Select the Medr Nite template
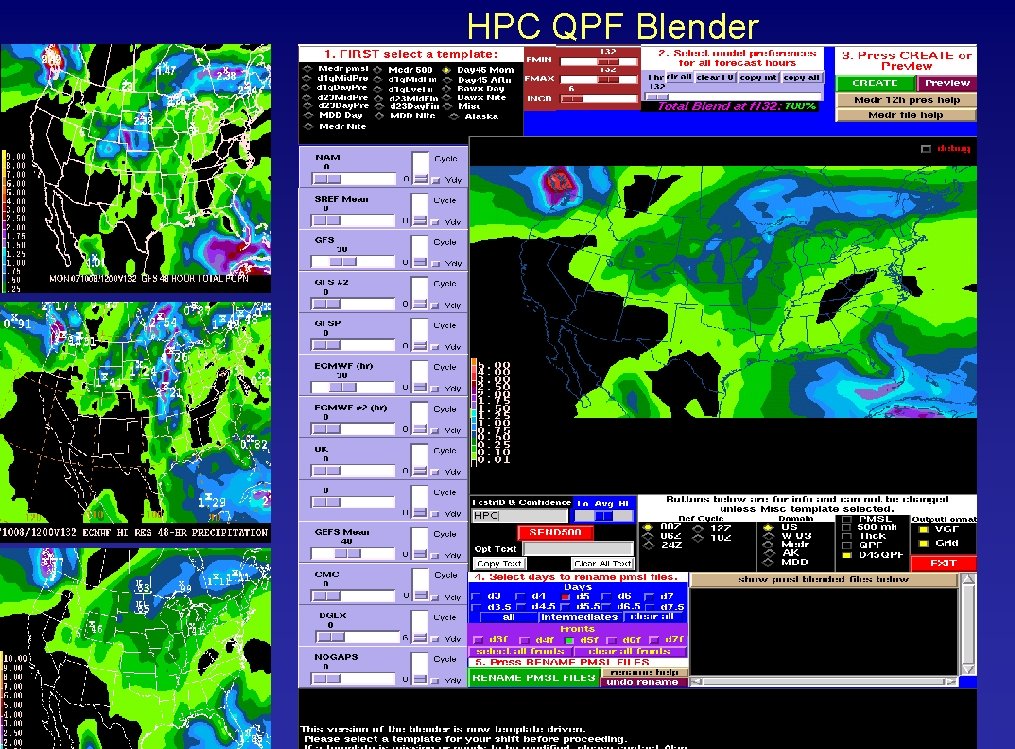 pyautogui.click(x=307, y=126)
